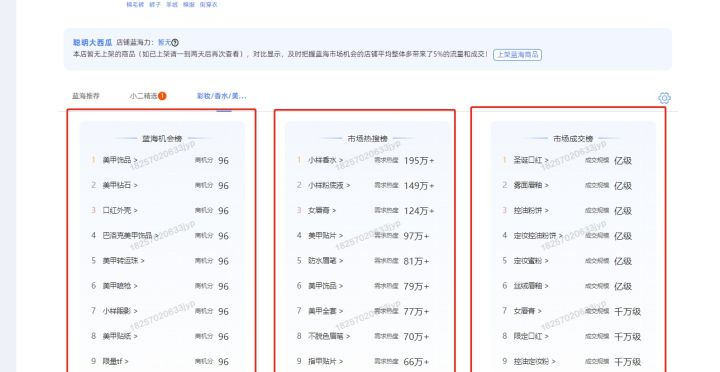This screenshot has width=720, height=372.
Task: Open 不脱色眉笔 in the hot search ranking
Action: tap(329, 336)
